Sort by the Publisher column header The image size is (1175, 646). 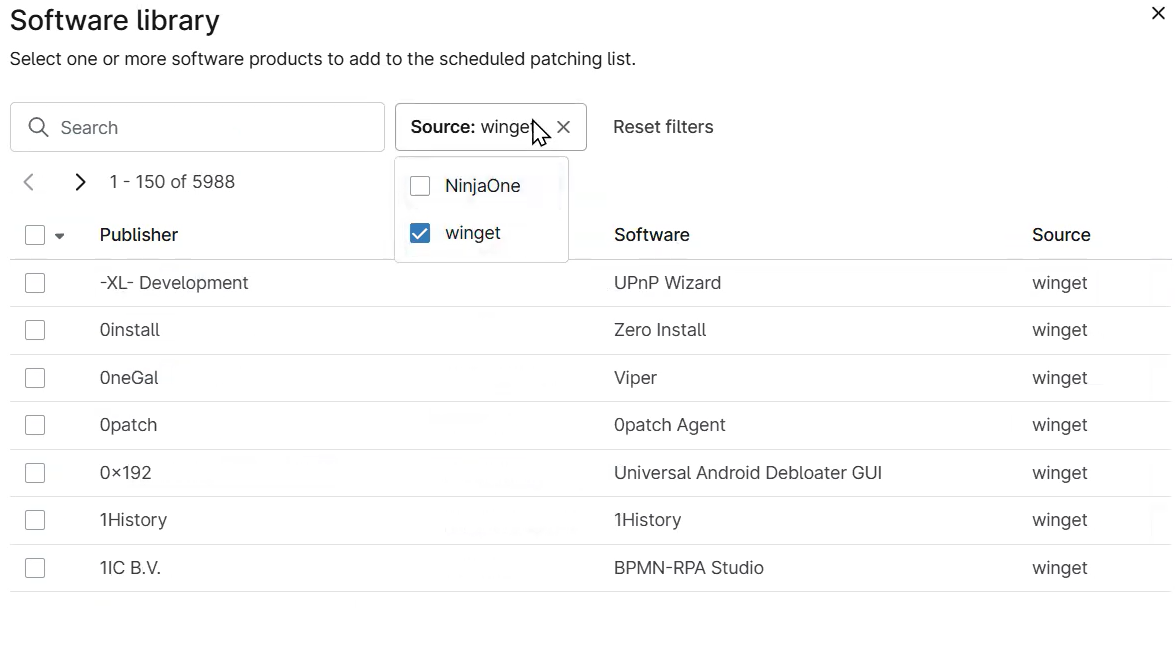(139, 235)
